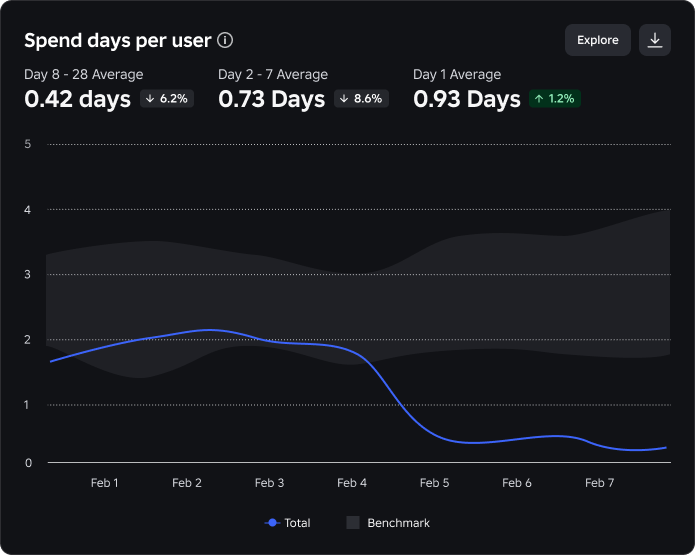Open the Explore button
Screen dimensions: 695x555
[x=597, y=40]
